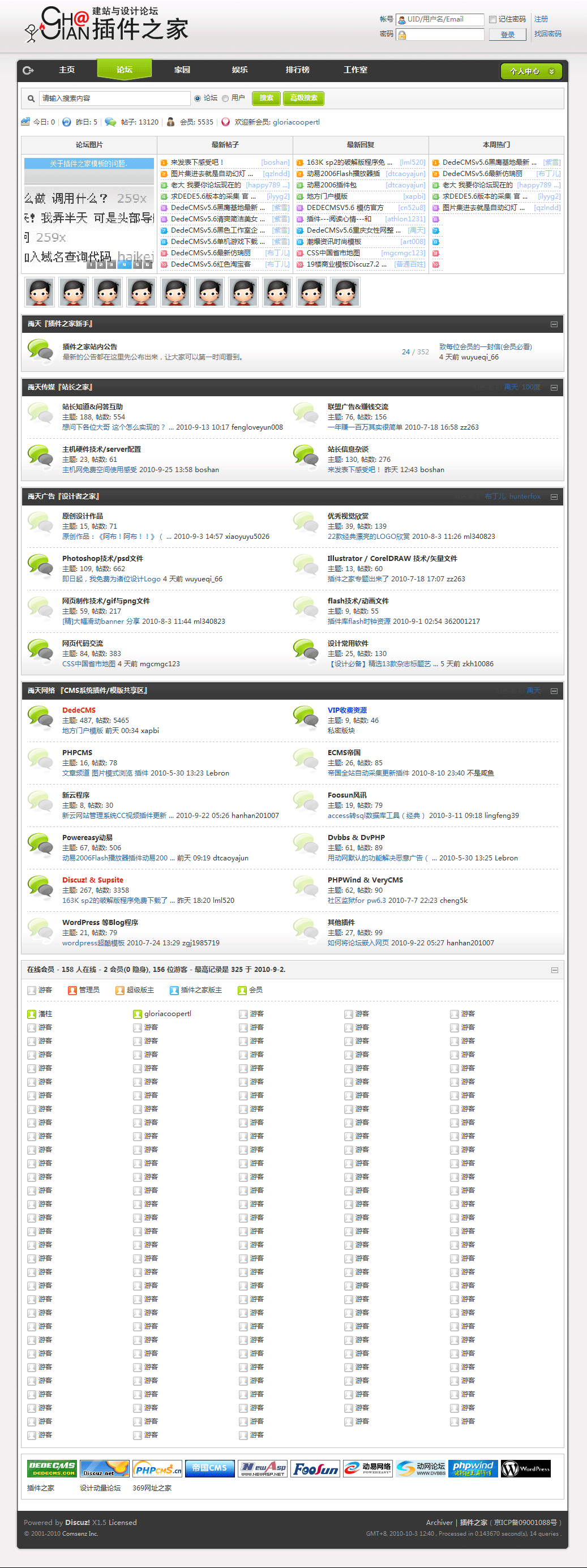Open the 工作室 nav item

pos(355,70)
